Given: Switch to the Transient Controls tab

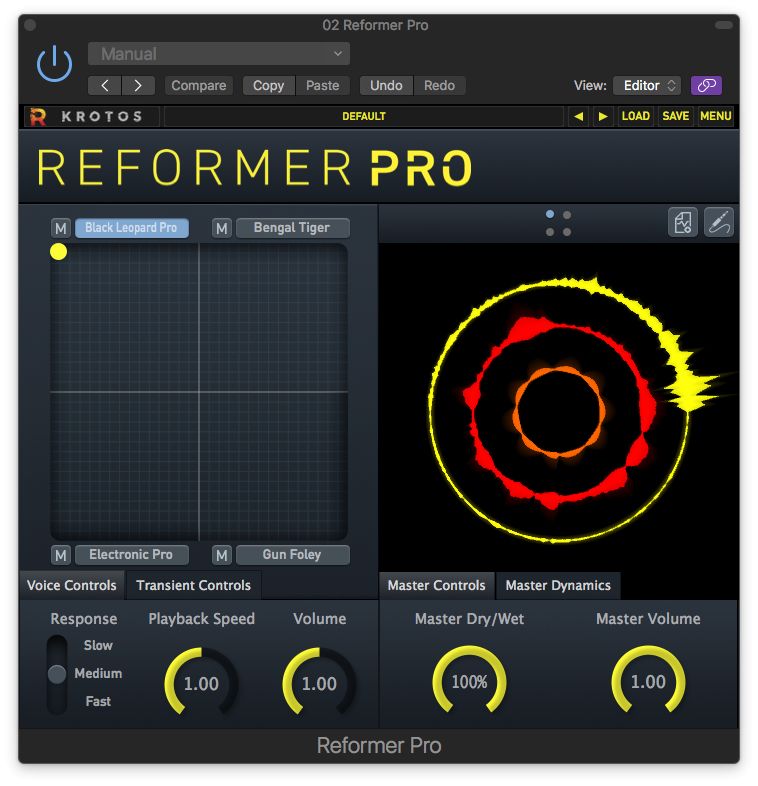Looking at the screenshot, I should coord(194,585).
